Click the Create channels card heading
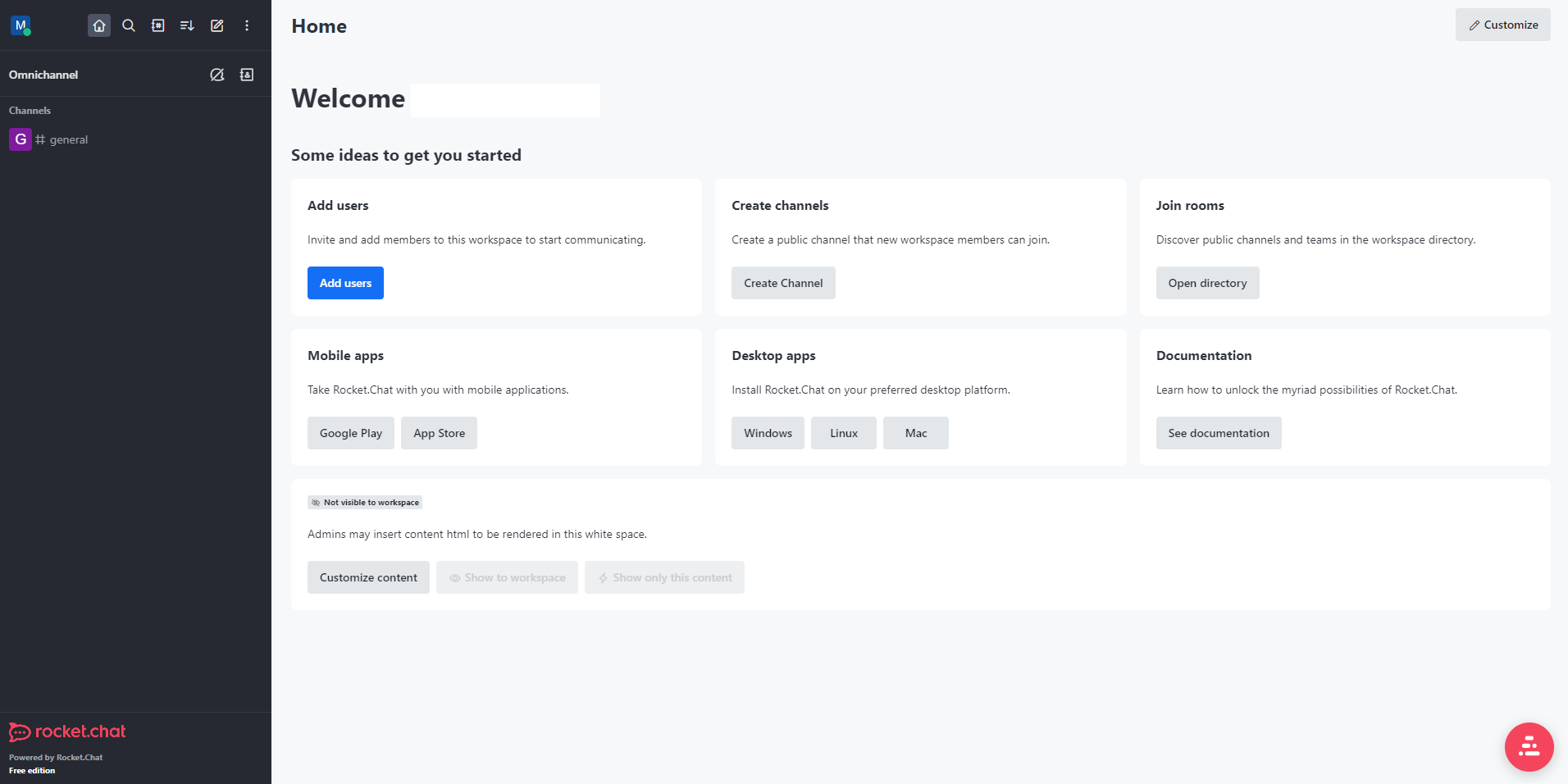This screenshot has width=1568, height=784. (780, 206)
